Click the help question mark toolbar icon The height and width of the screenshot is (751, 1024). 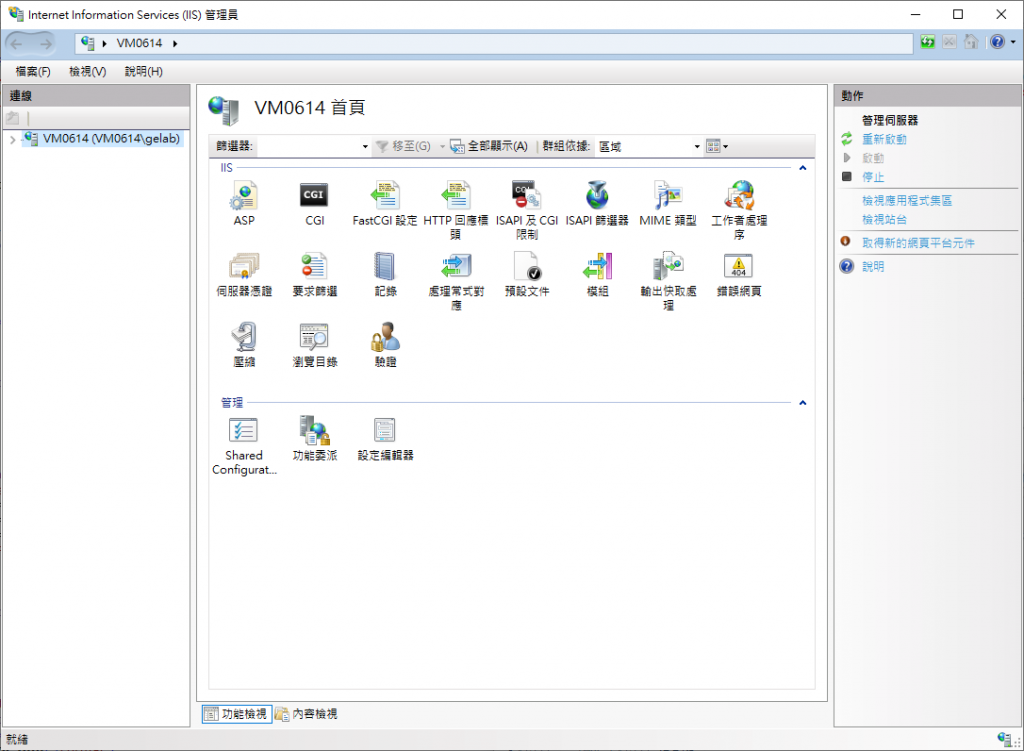[x=997, y=42]
